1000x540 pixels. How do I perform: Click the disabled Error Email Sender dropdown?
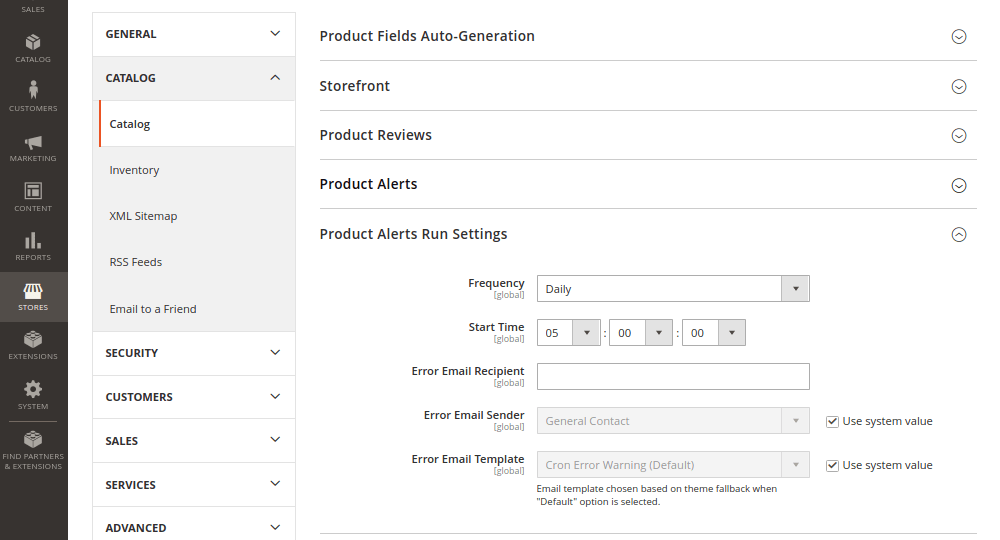[x=673, y=421]
